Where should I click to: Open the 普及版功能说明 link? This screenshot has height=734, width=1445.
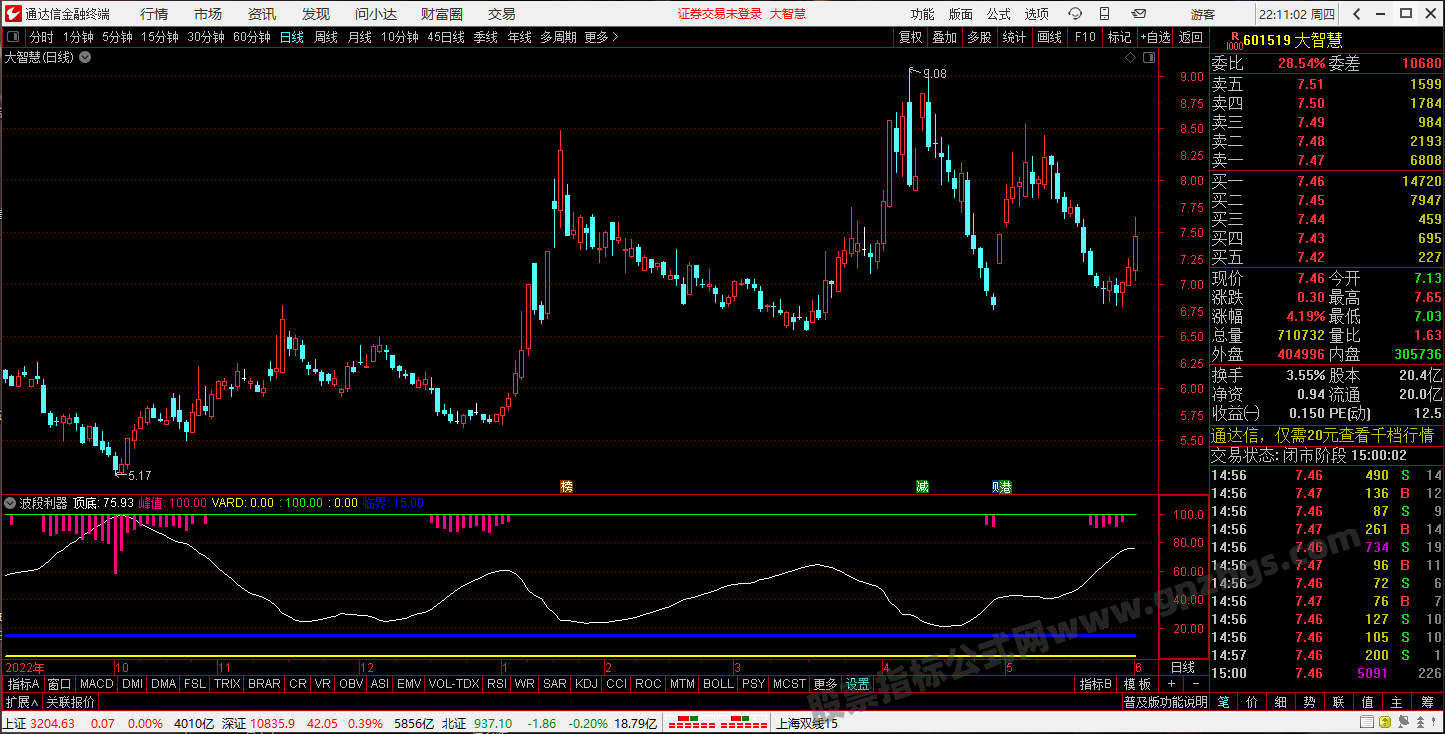click(x=1164, y=702)
